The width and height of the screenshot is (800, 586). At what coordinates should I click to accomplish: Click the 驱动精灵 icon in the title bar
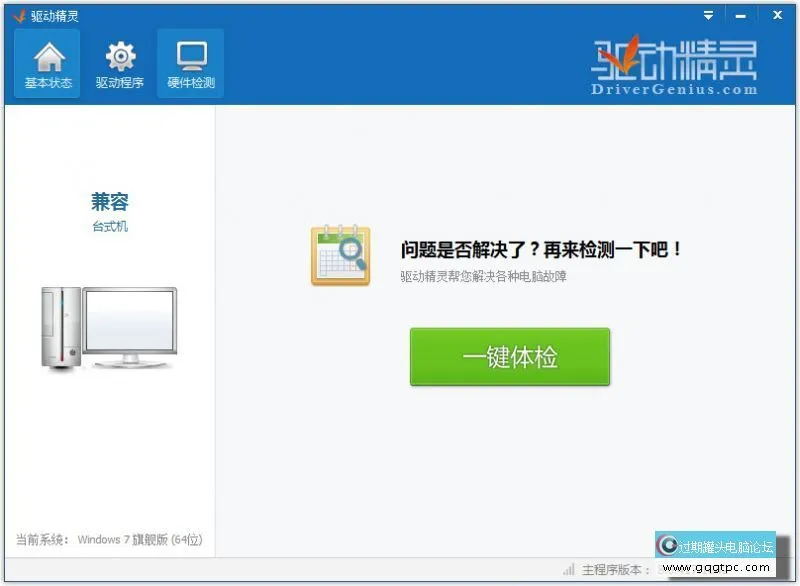20,14
